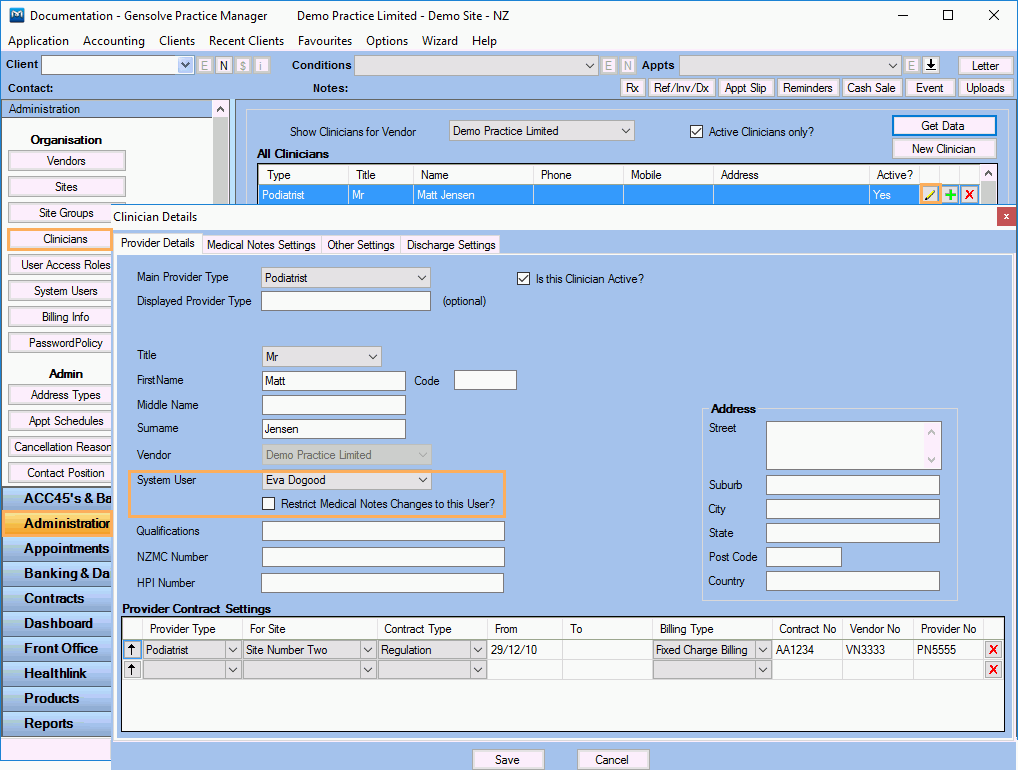Click the Rx button
The width and height of the screenshot is (1018, 770).
click(632, 88)
